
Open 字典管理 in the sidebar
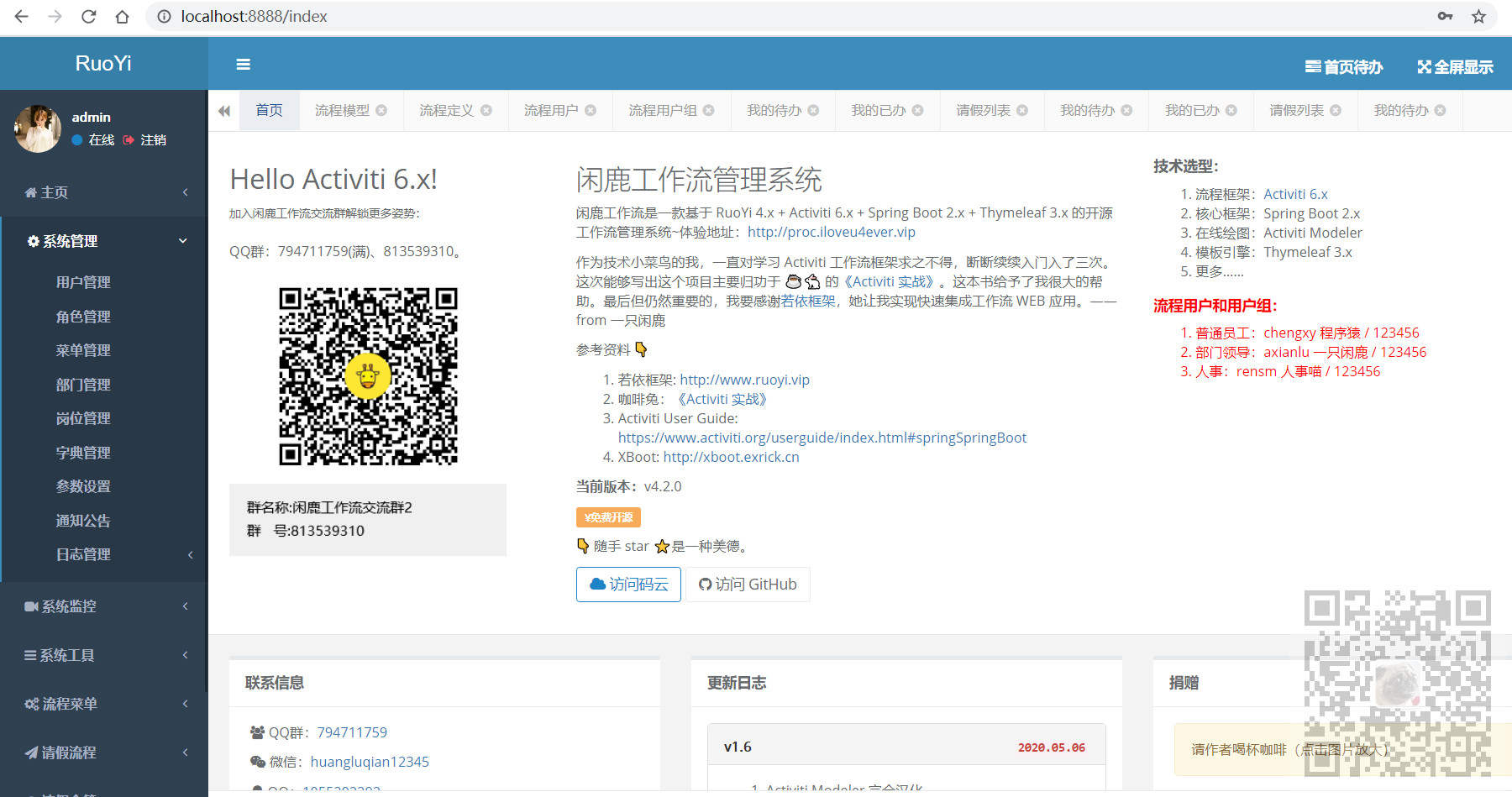(83, 453)
